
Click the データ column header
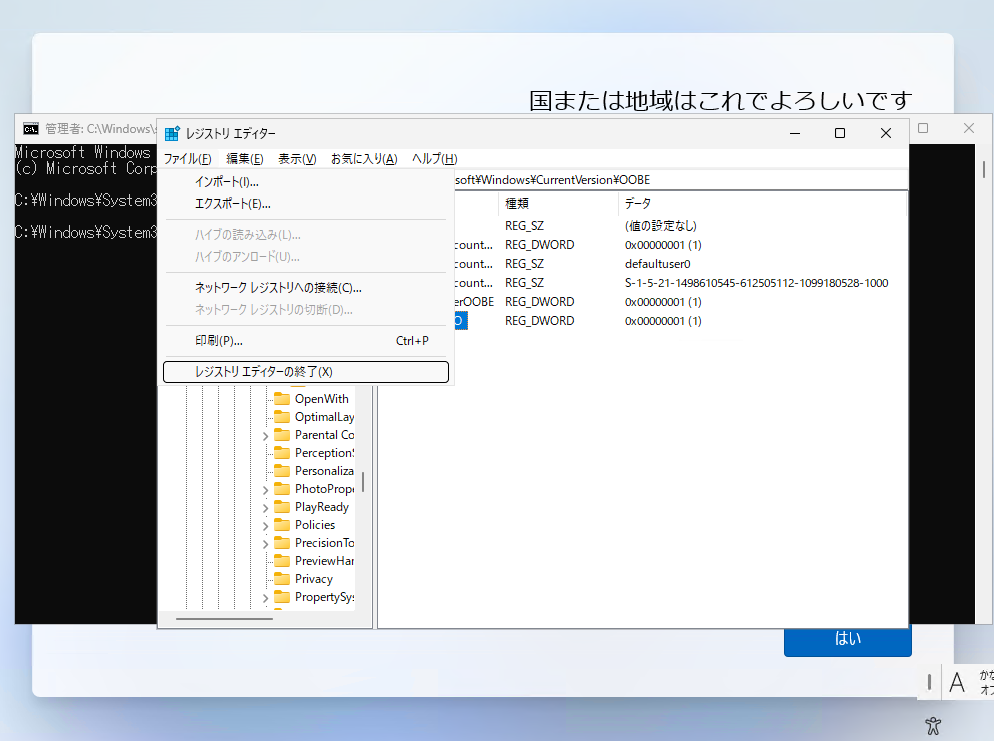point(762,203)
